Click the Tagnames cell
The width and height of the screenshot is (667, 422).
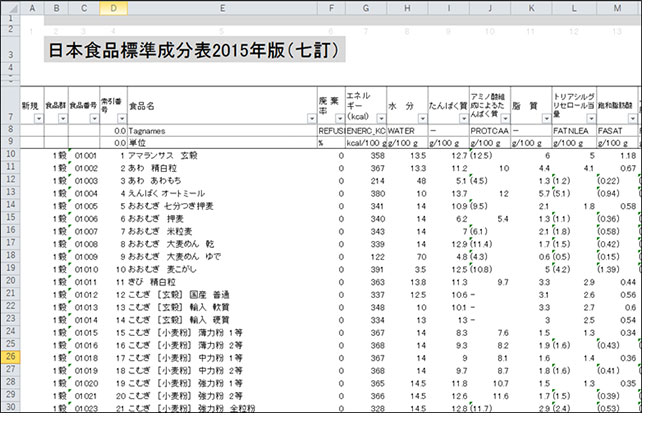pyautogui.click(x=222, y=131)
